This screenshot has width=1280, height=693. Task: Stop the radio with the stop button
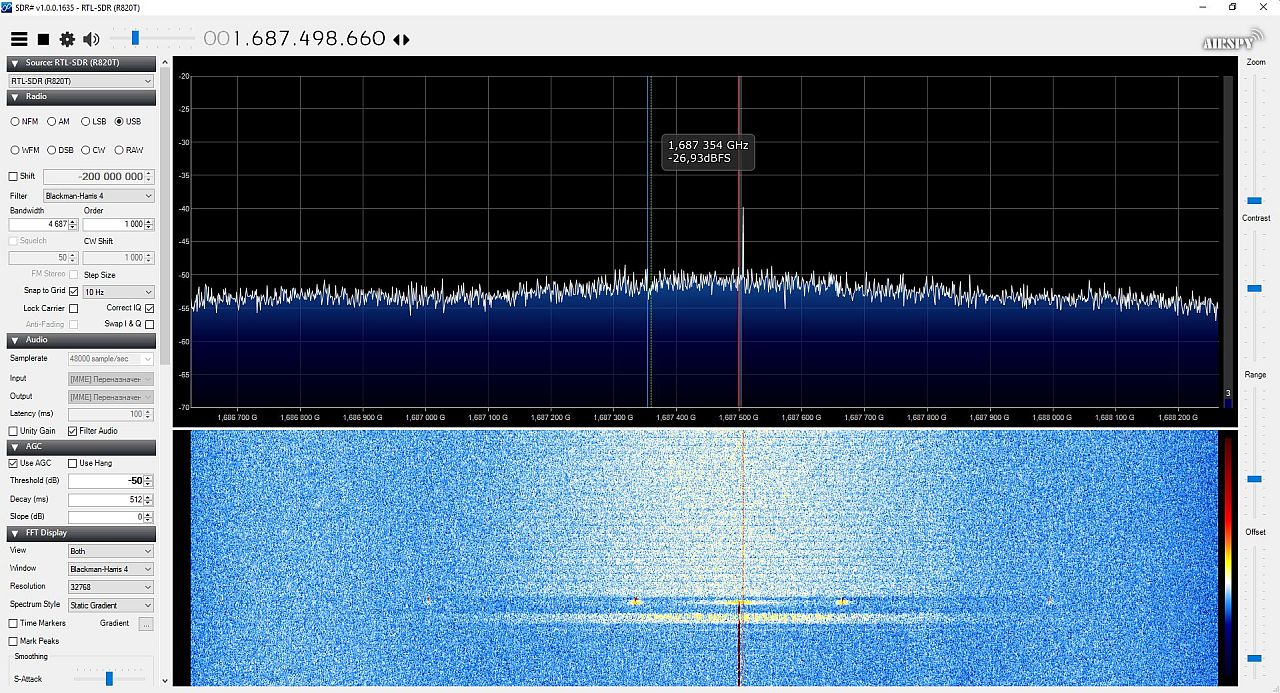coord(43,39)
